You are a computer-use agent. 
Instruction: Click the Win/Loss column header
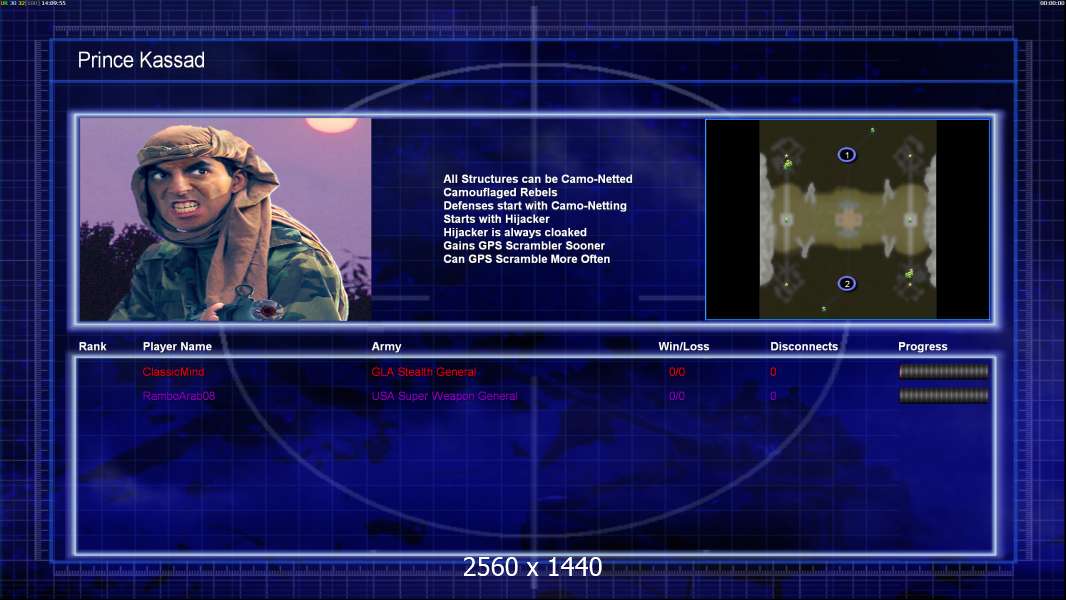tap(683, 347)
